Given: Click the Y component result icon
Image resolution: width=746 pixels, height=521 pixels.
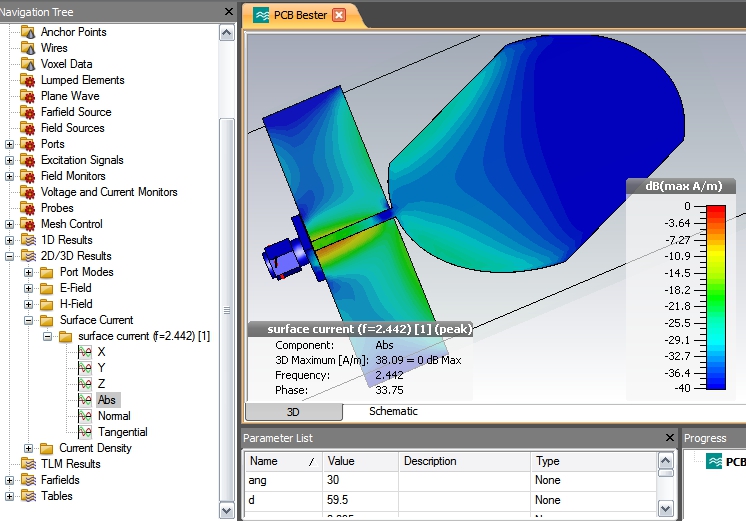Looking at the screenshot, I should (x=85, y=368).
